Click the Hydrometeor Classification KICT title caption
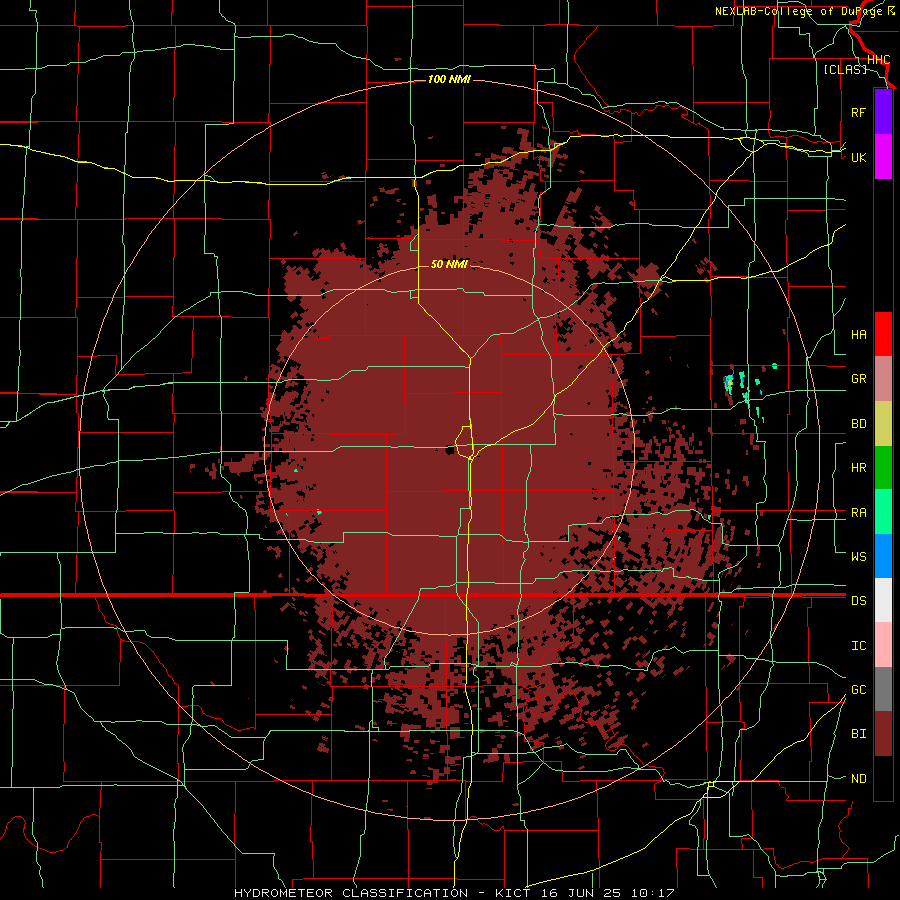This screenshot has height=900, width=900. pos(453,893)
